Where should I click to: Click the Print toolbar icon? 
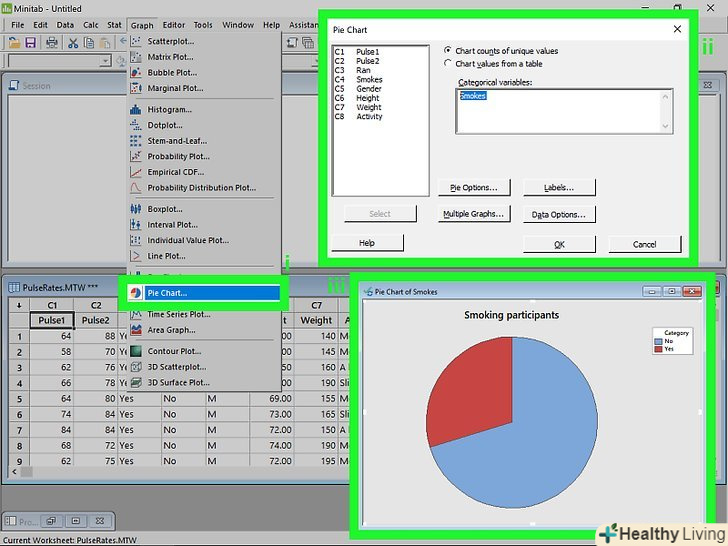point(52,43)
